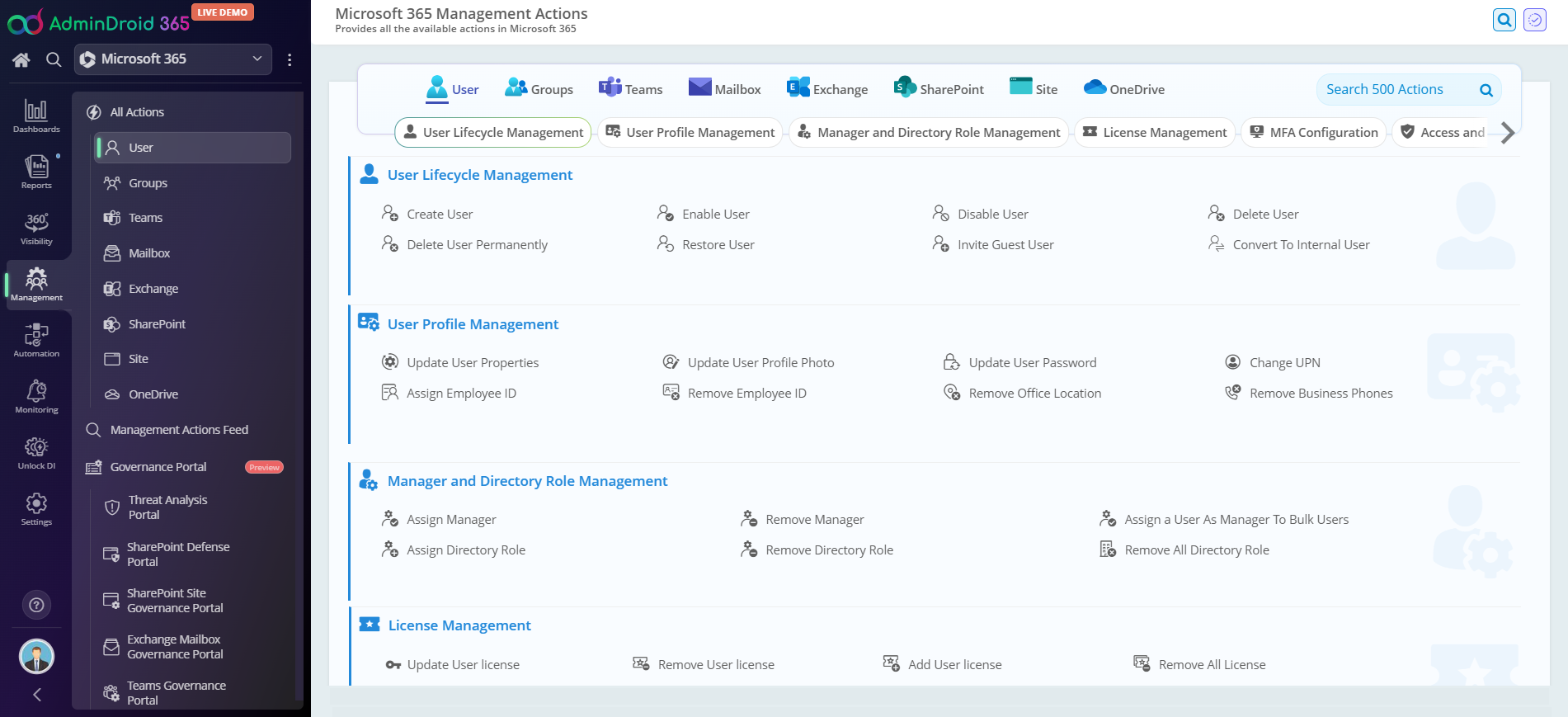This screenshot has height=717, width=1568.
Task: Open Settings gear in left rail
Action: point(36,508)
